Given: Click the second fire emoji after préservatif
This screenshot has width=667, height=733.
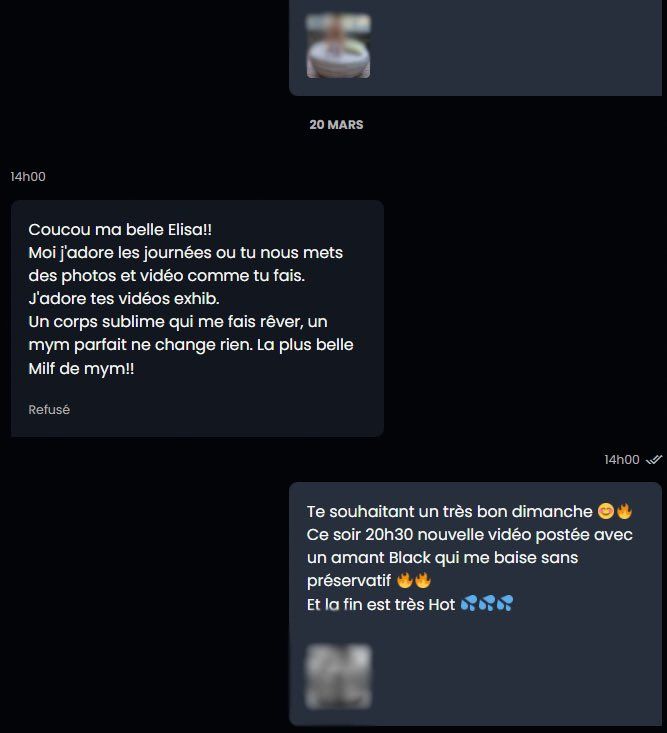Looking at the screenshot, I should coord(423,580).
